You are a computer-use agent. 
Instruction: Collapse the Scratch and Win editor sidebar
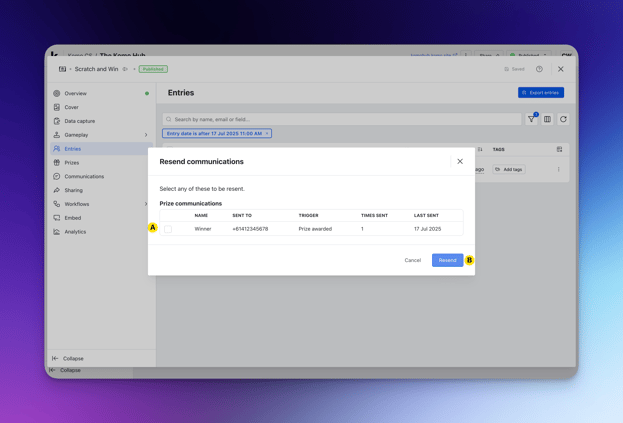[x=68, y=358]
